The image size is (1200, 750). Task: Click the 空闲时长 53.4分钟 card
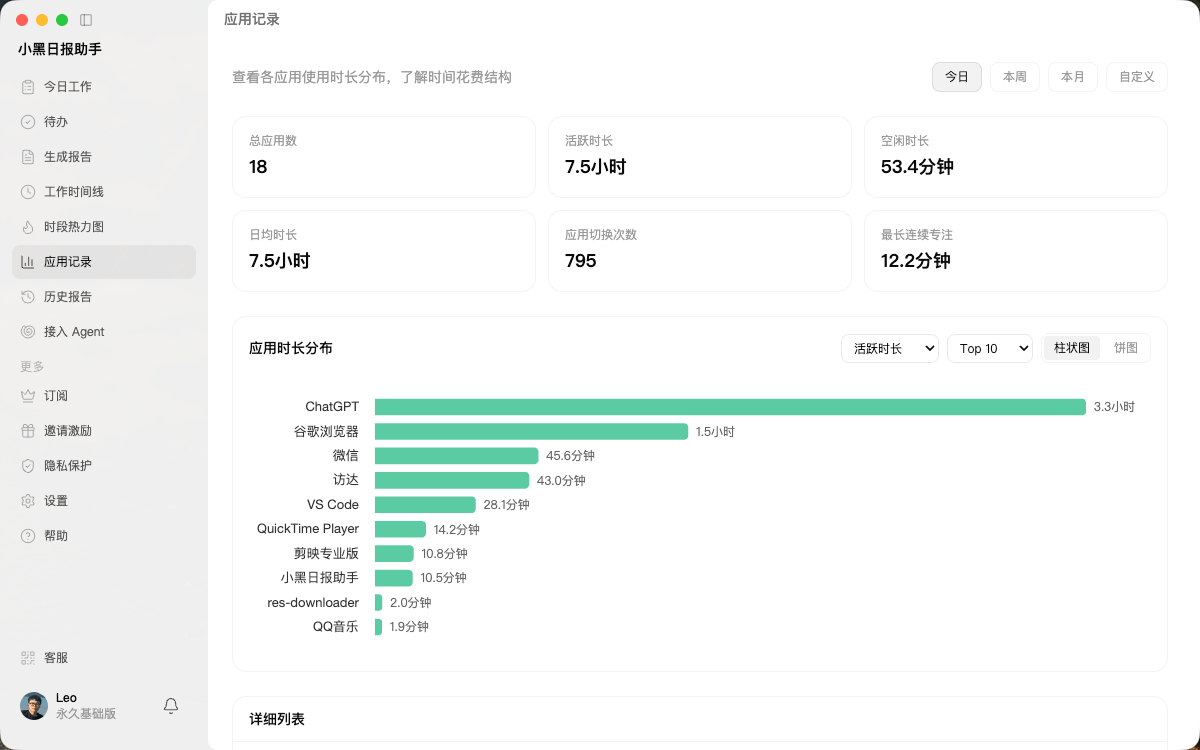pyautogui.click(x=1016, y=157)
